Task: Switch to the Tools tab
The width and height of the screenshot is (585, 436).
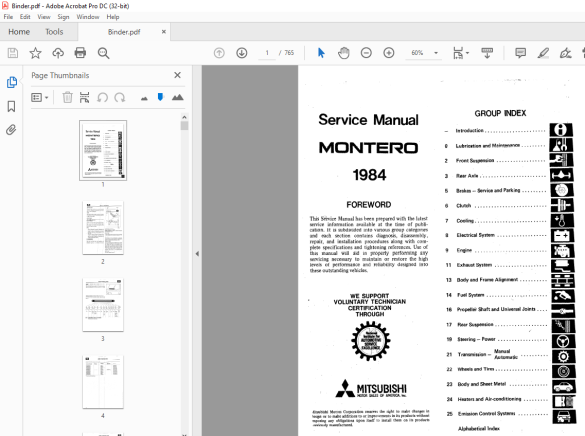Action: click(54, 32)
